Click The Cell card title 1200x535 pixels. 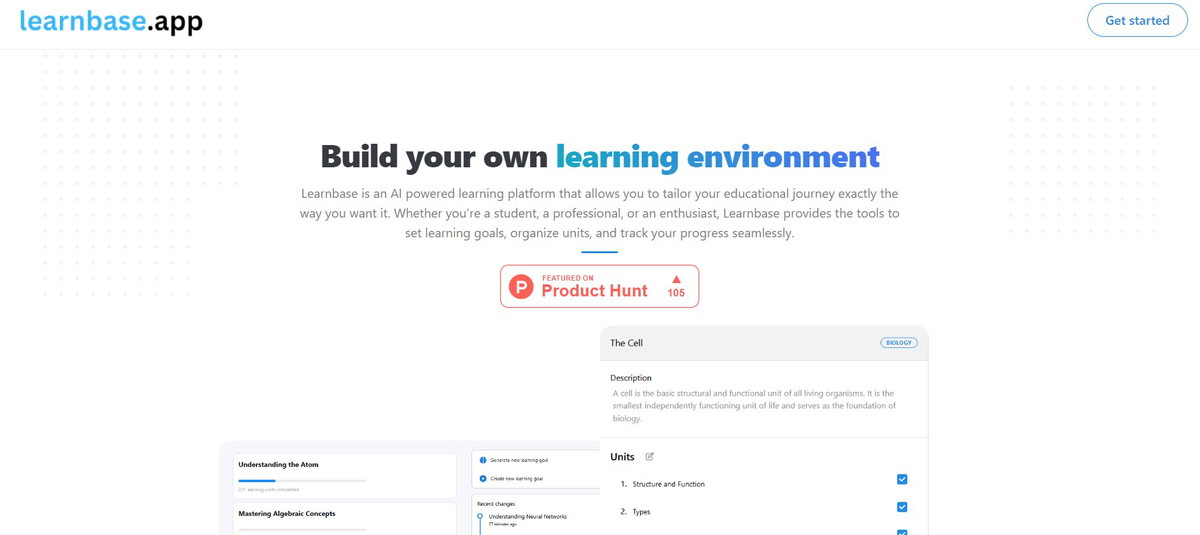point(627,343)
